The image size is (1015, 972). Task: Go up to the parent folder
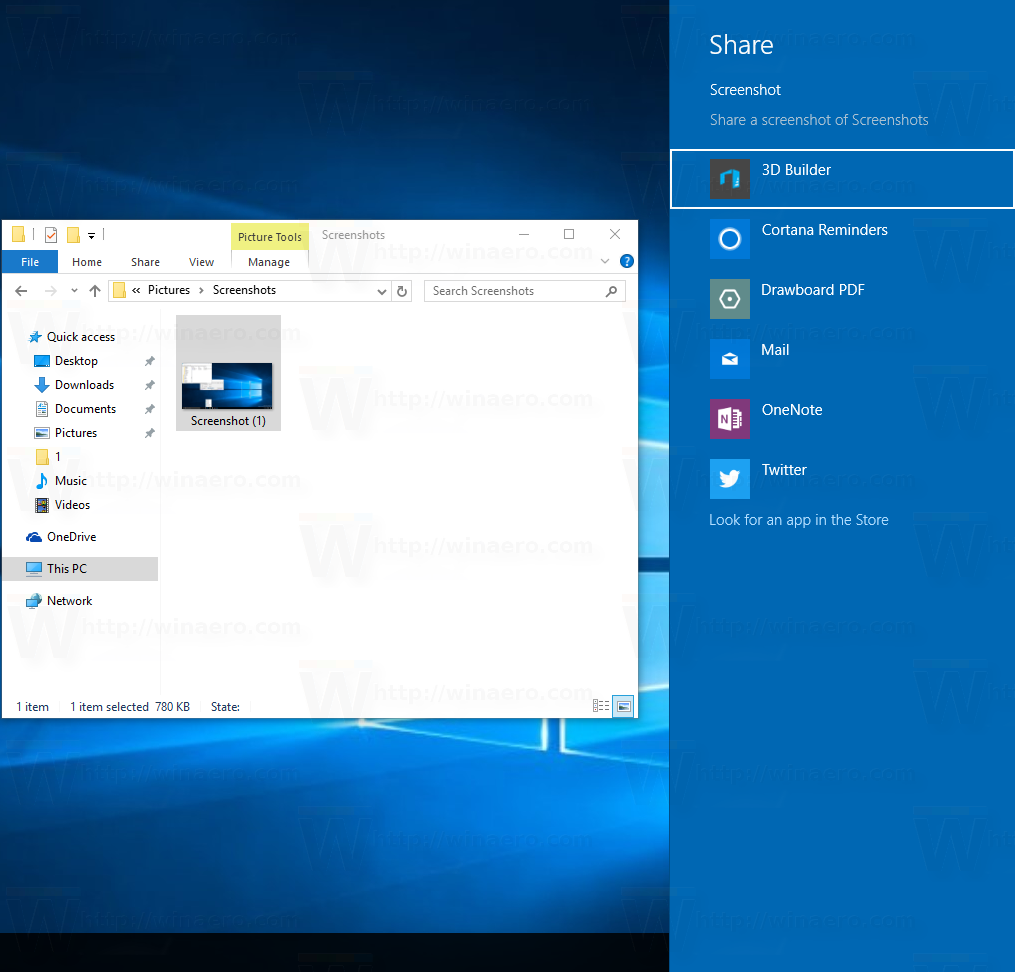95,291
